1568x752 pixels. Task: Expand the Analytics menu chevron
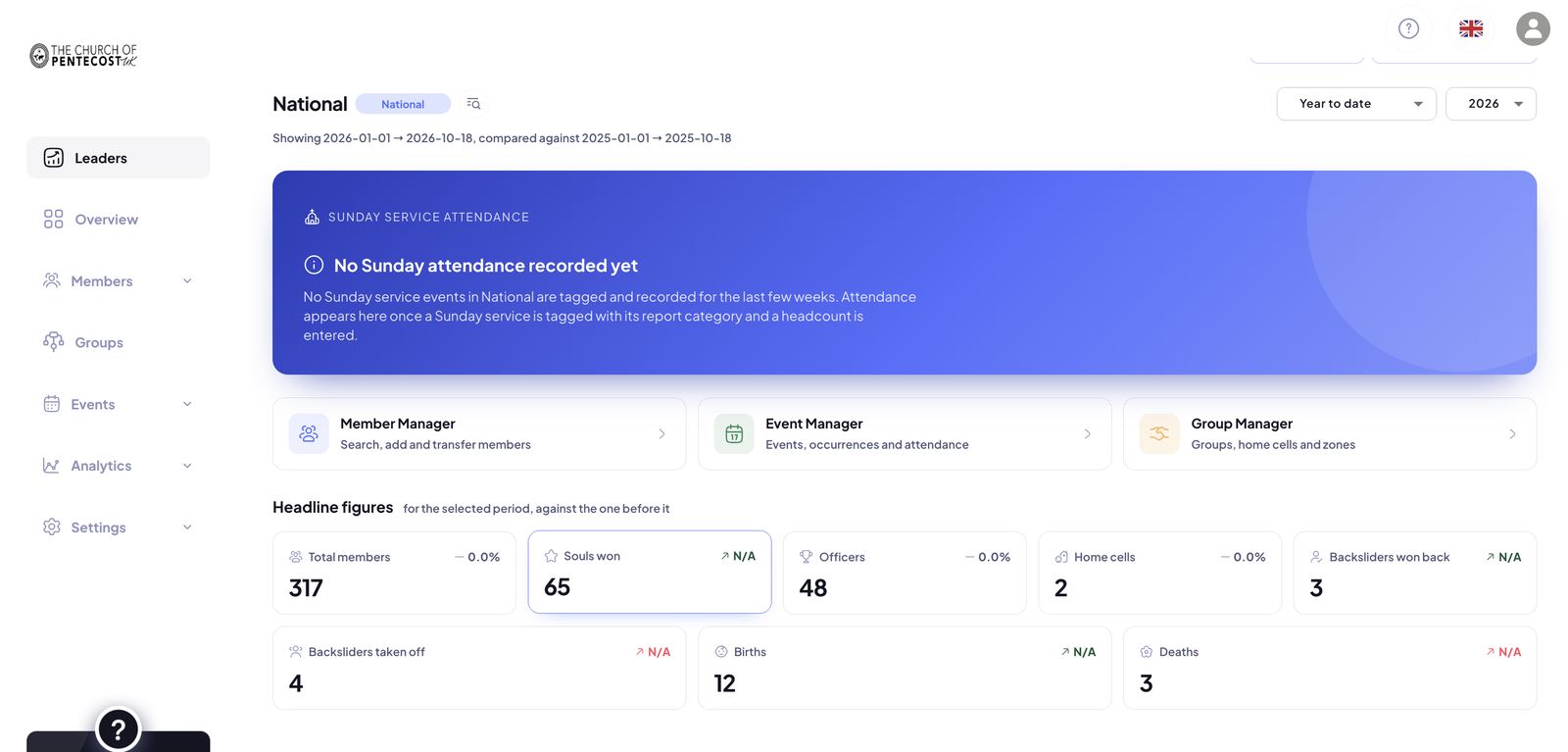[187, 466]
